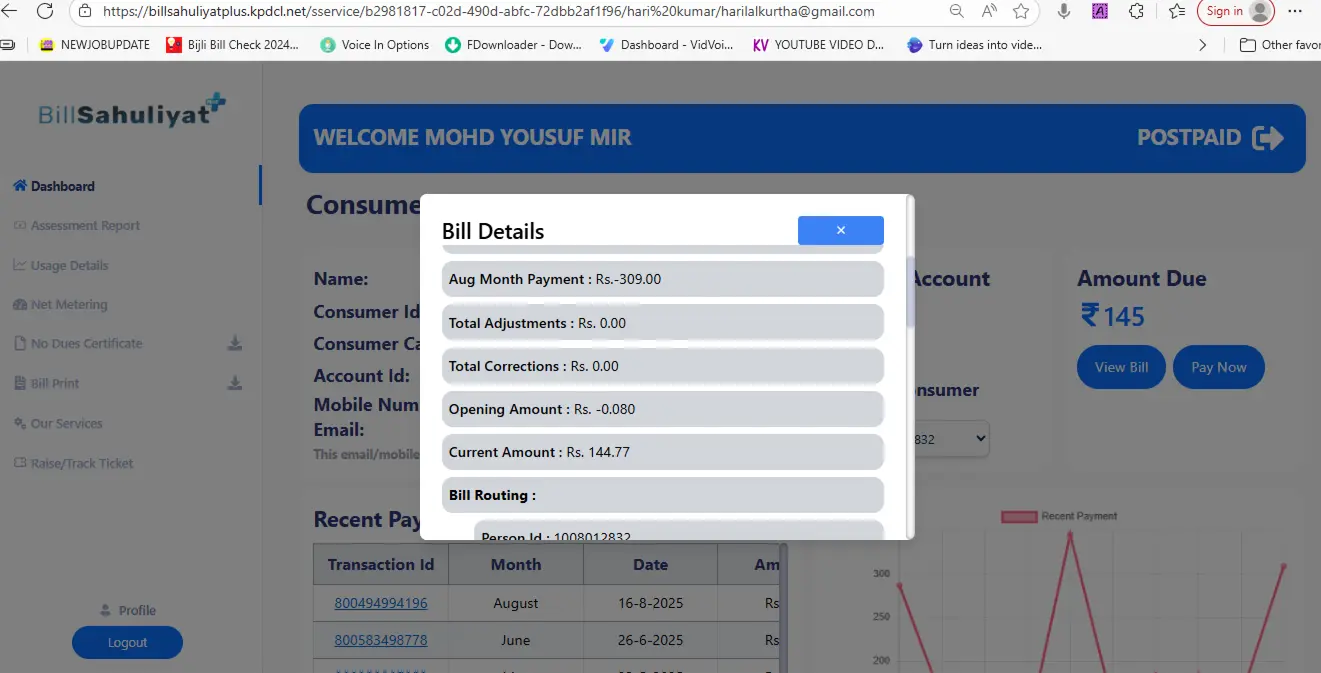Open transaction 800494994196 link
1321x673 pixels.
click(381, 603)
